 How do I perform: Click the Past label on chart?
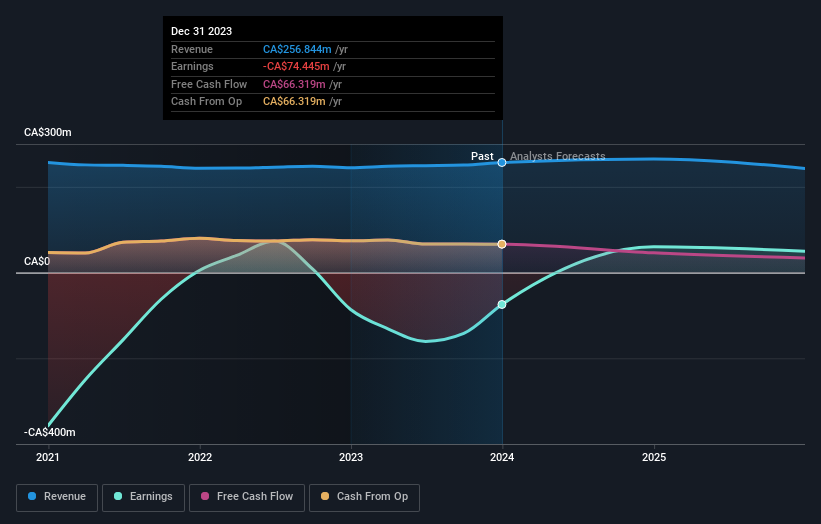[x=482, y=157]
